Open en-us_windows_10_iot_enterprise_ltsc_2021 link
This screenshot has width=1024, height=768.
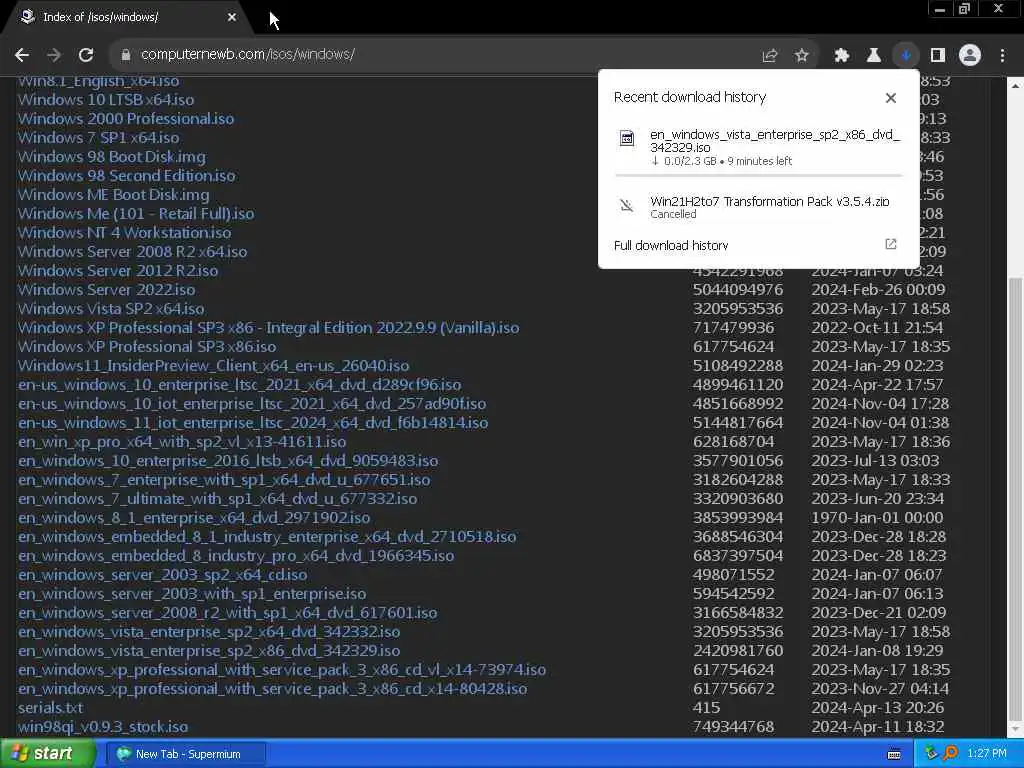(x=252, y=404)
